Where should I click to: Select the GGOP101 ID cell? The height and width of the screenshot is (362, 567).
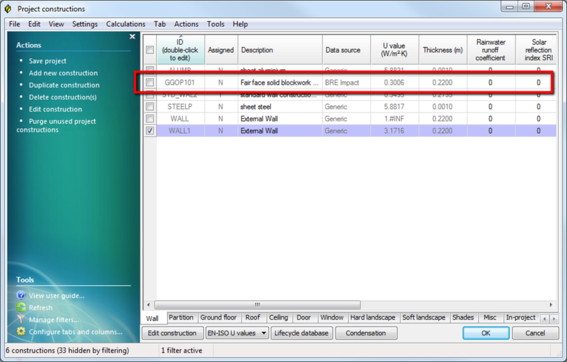pyautogui.click(x=180, y=82)
